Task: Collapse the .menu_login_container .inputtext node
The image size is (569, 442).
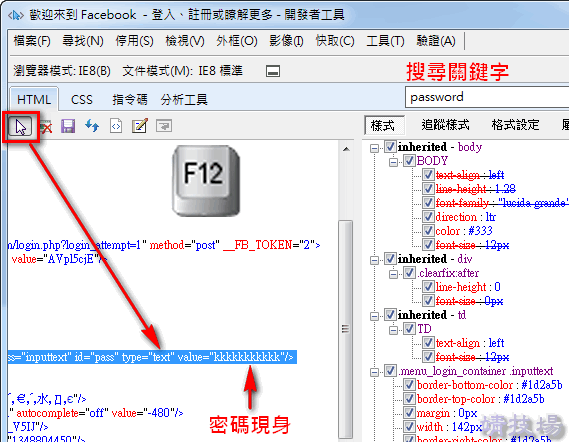Action: tap(374, 372)
